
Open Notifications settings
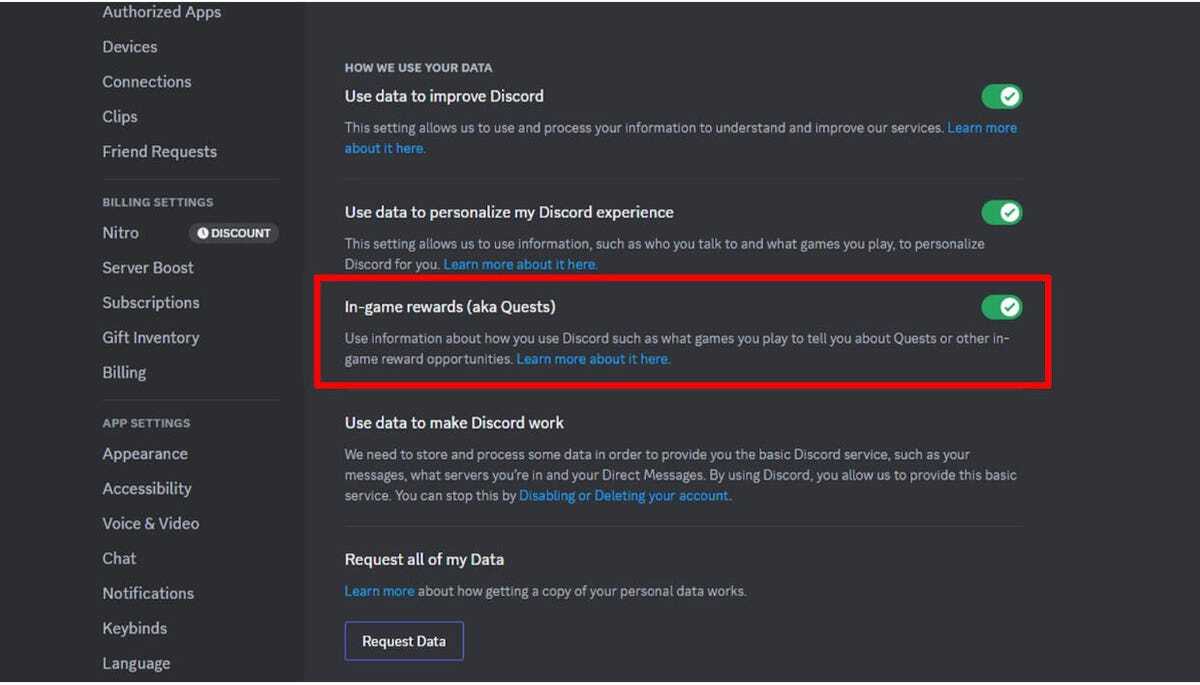[148, 594]
